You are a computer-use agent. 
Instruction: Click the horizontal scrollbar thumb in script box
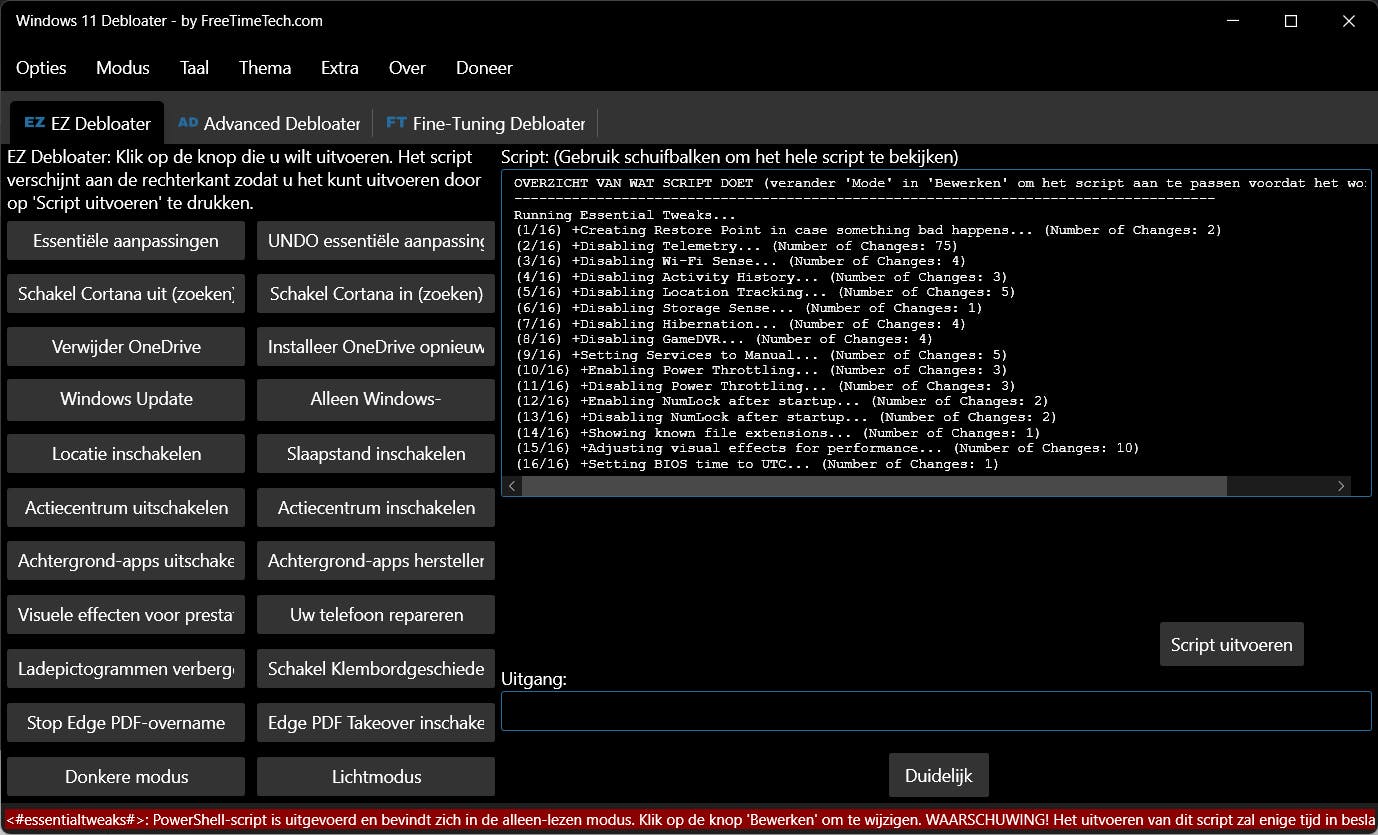(x=874, y=486)
